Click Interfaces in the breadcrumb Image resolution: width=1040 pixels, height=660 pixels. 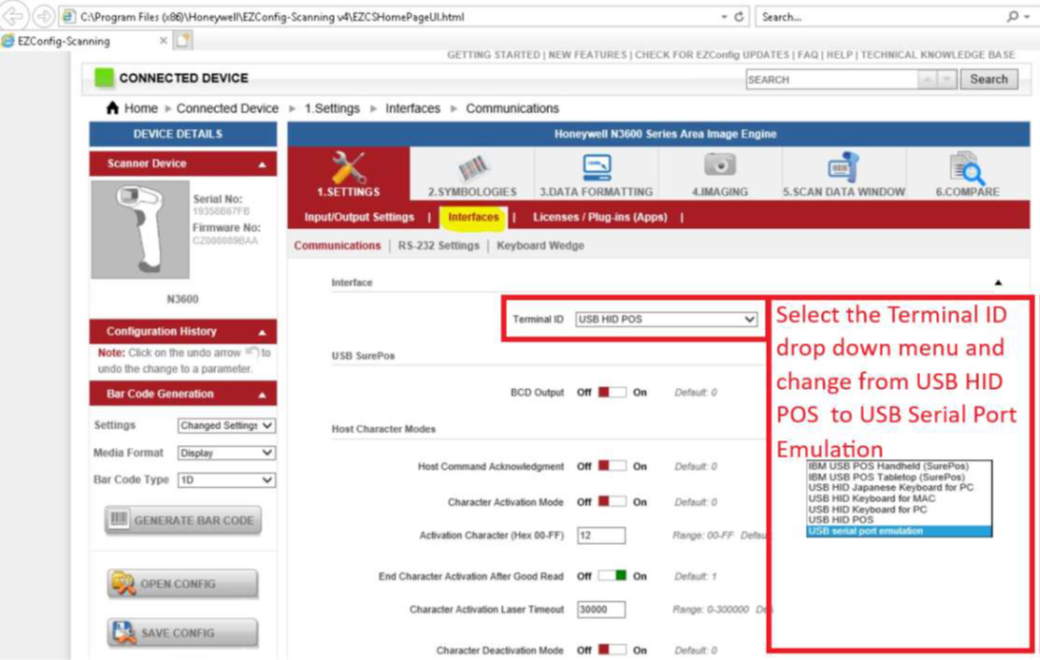413,108
